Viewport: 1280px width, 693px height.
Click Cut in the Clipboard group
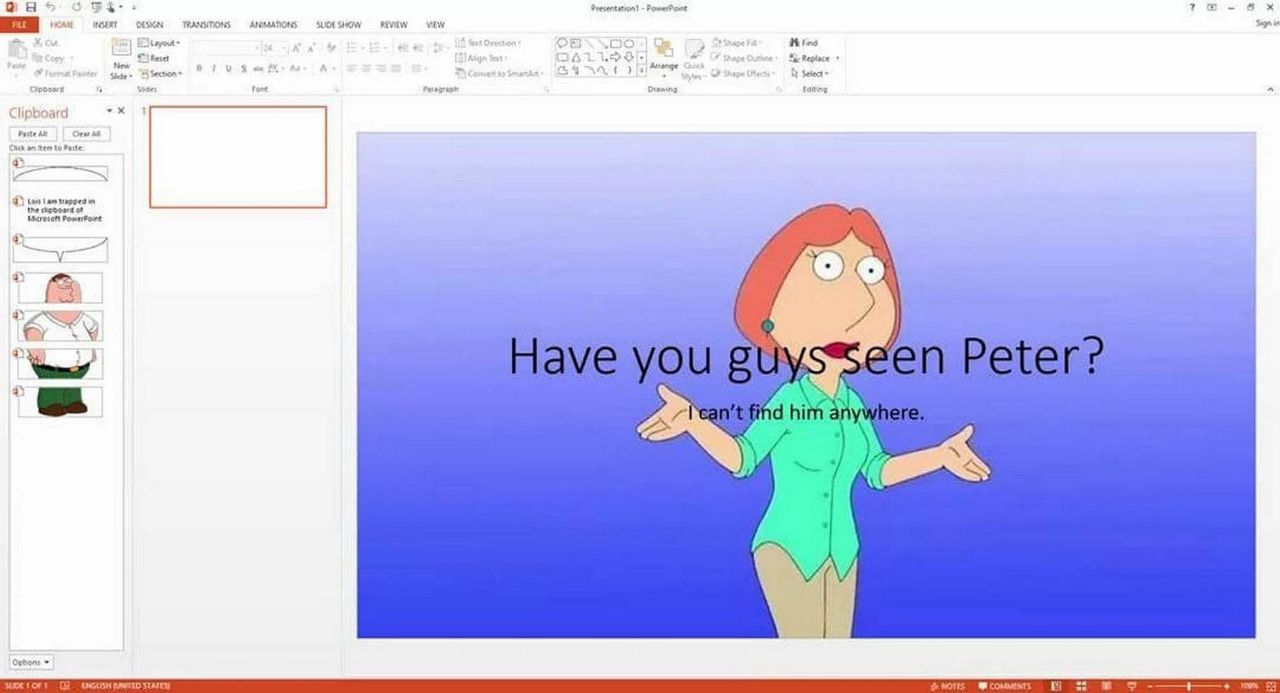45,43
